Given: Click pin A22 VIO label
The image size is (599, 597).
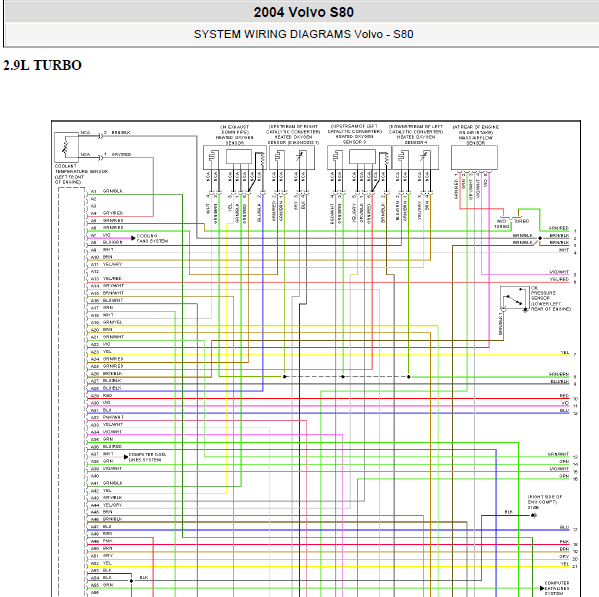Looking at the screenshot, I should tap(100, 345).
